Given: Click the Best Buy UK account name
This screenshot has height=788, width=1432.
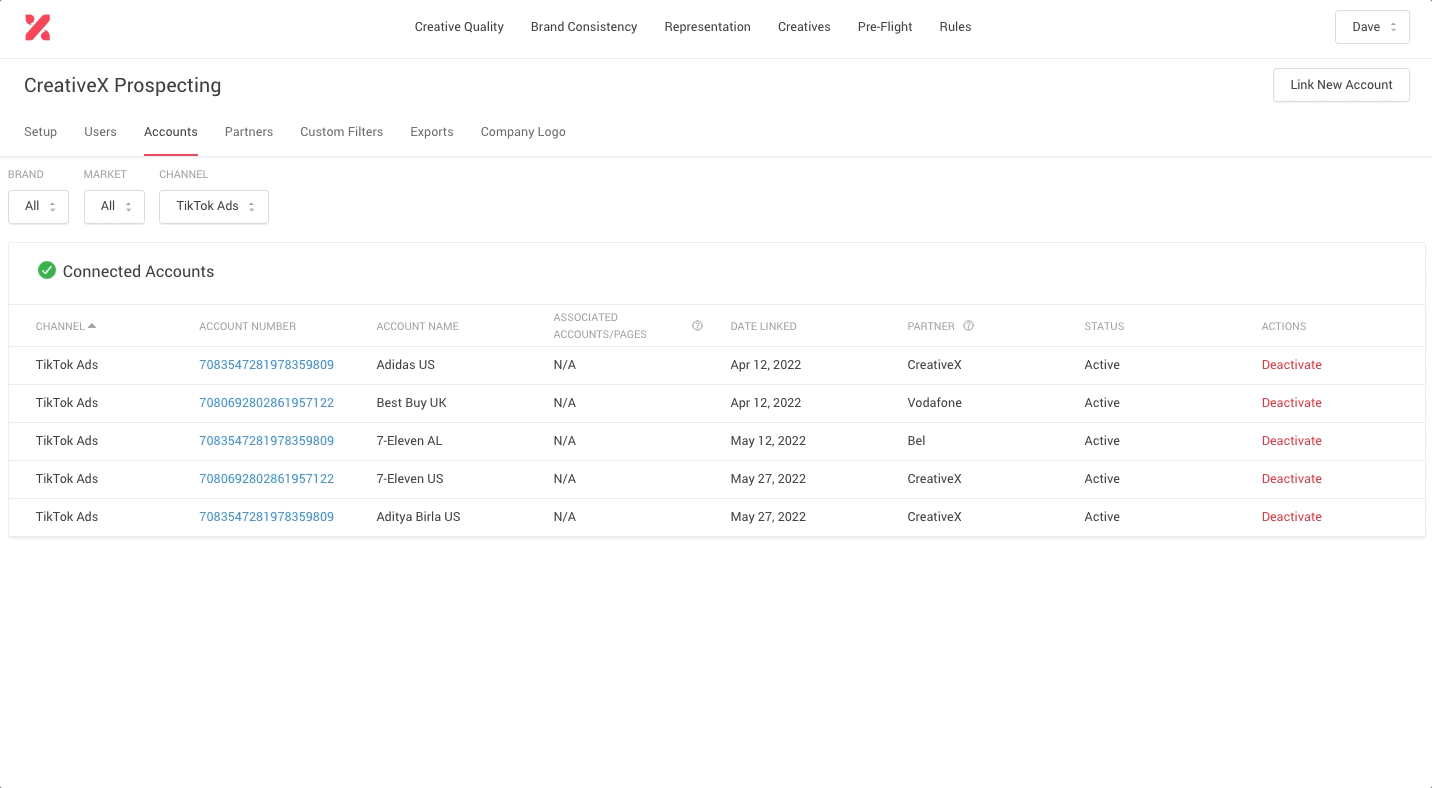Looking at the screenshot, I should tap(412, 403).
